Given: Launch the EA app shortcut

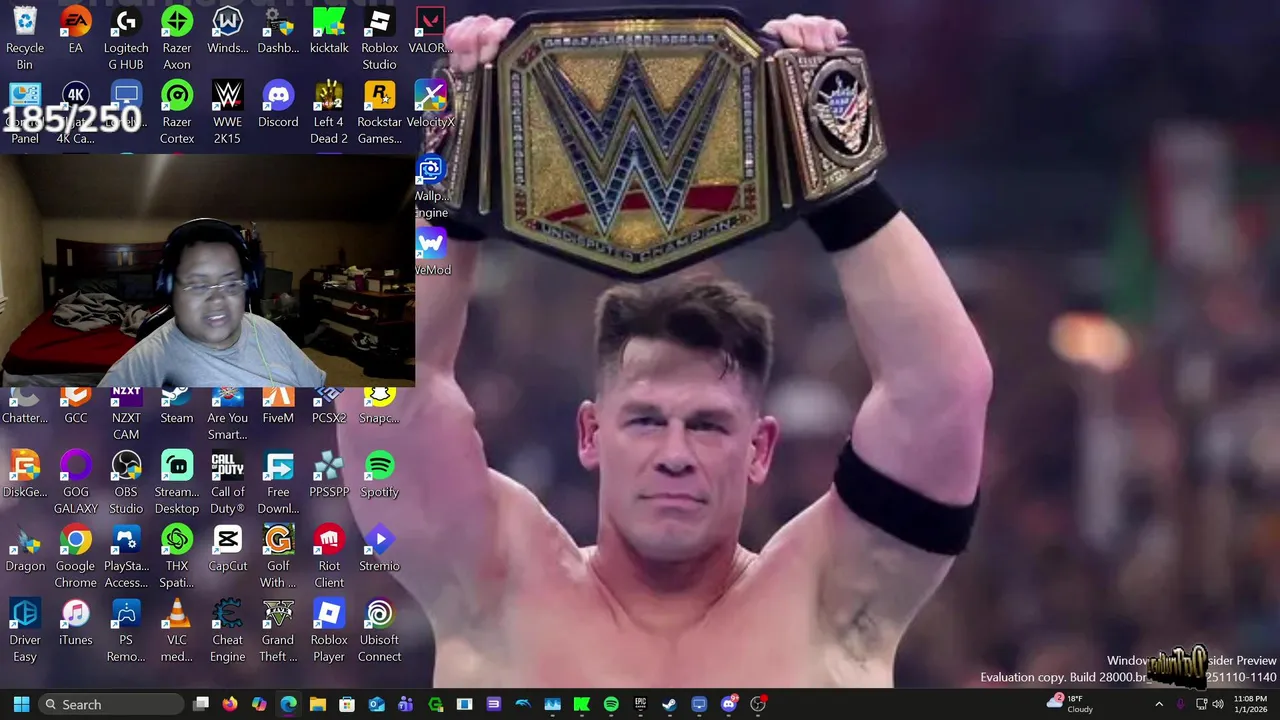Looking at the screenshot, I should tap(75, 30).
